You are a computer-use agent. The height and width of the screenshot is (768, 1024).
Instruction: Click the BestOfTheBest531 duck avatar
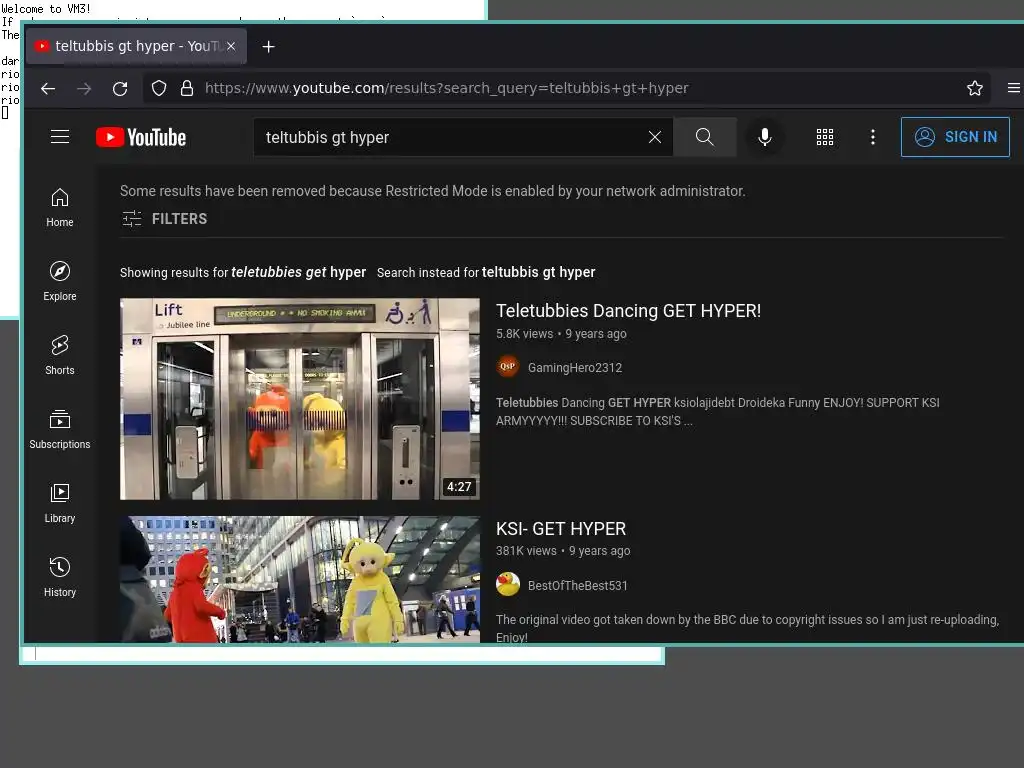pyautogui.click(x=507, y=584)
